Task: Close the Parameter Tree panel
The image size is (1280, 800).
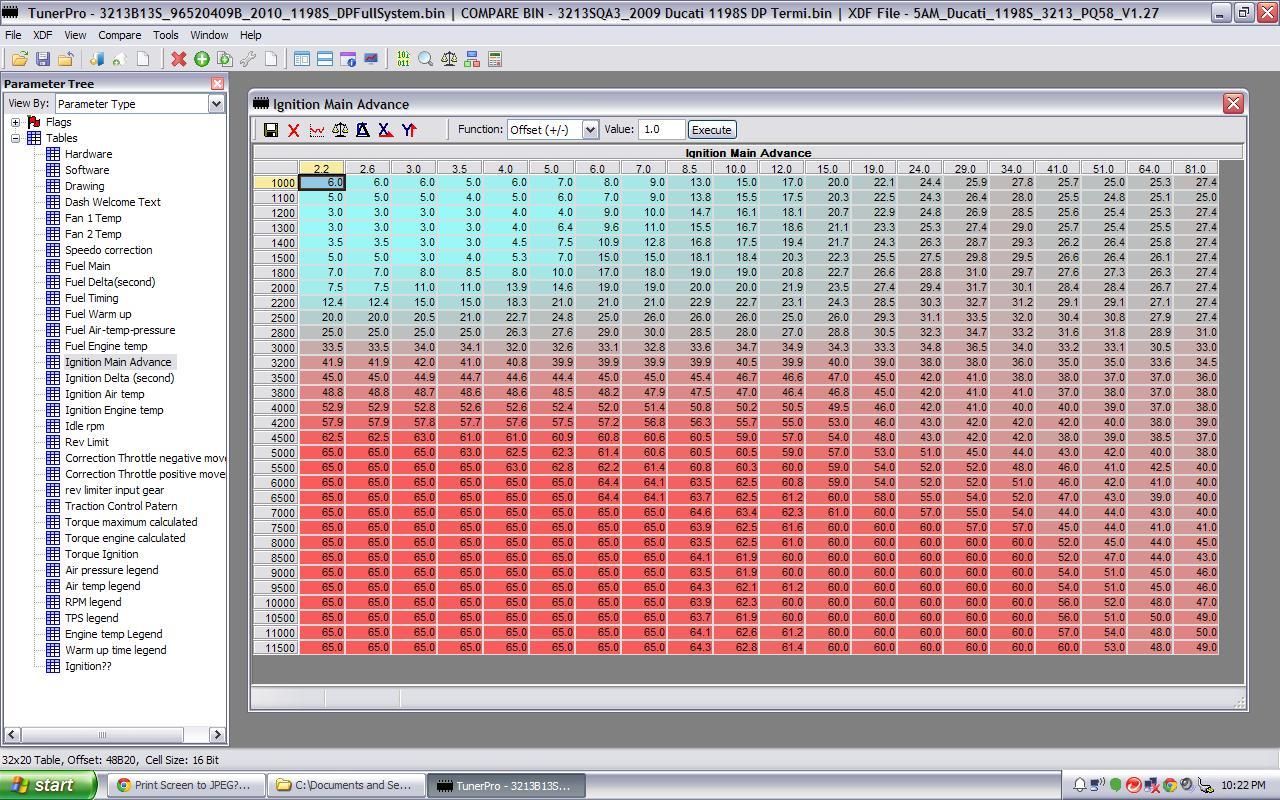Action: pyautogui.click(x=217, y=83)
